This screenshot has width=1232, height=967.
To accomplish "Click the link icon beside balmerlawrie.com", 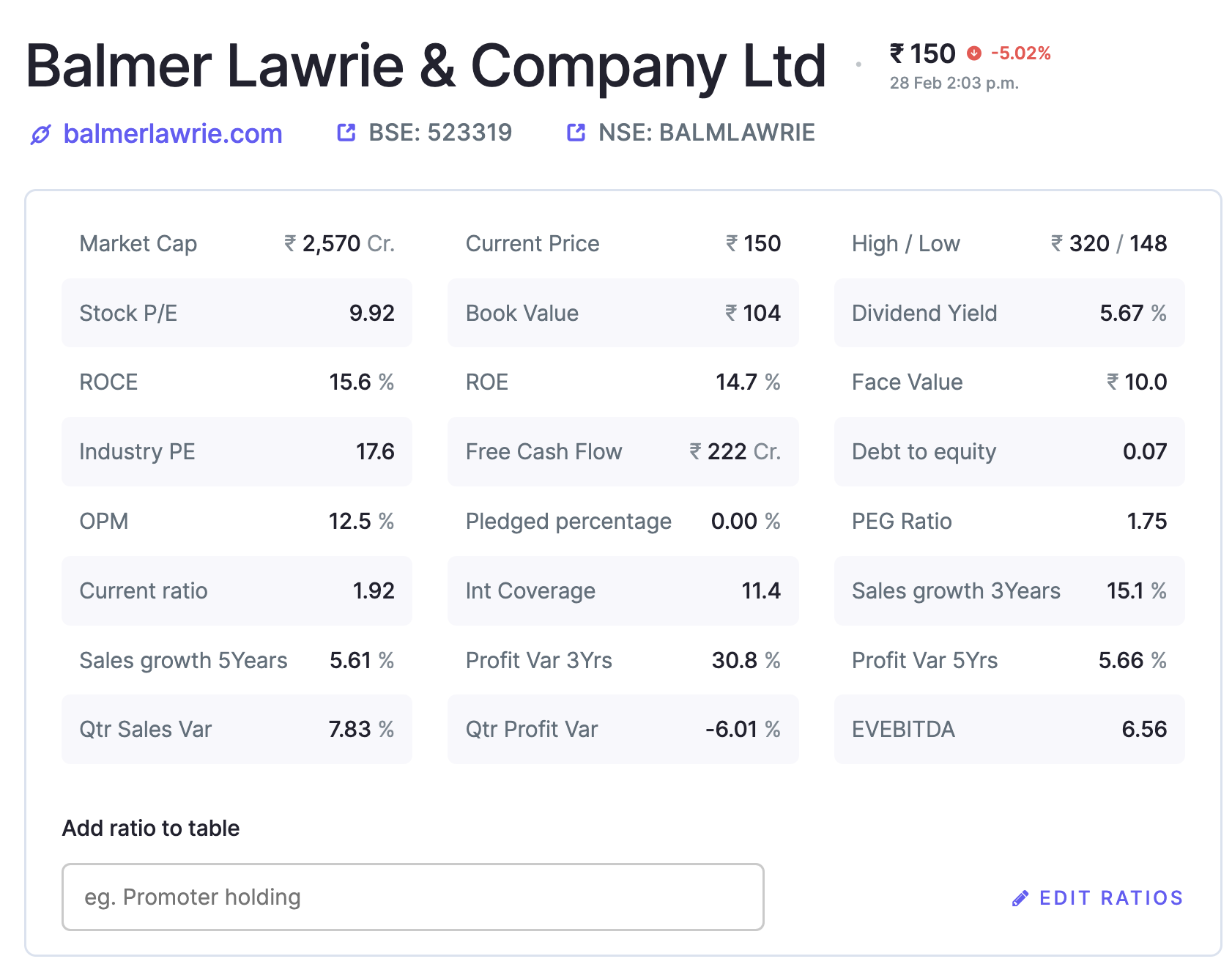I will tap(40, 135).
